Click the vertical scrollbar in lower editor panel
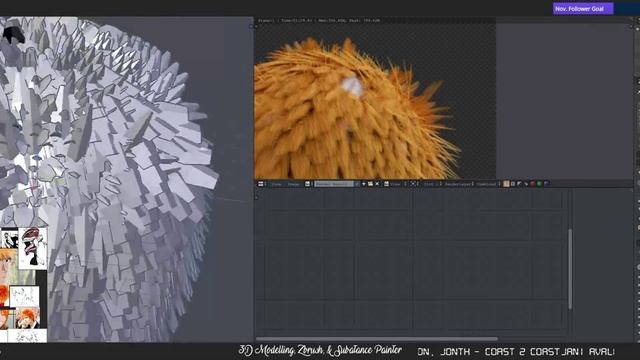This screenshot has width=640, height=360. 570,269
